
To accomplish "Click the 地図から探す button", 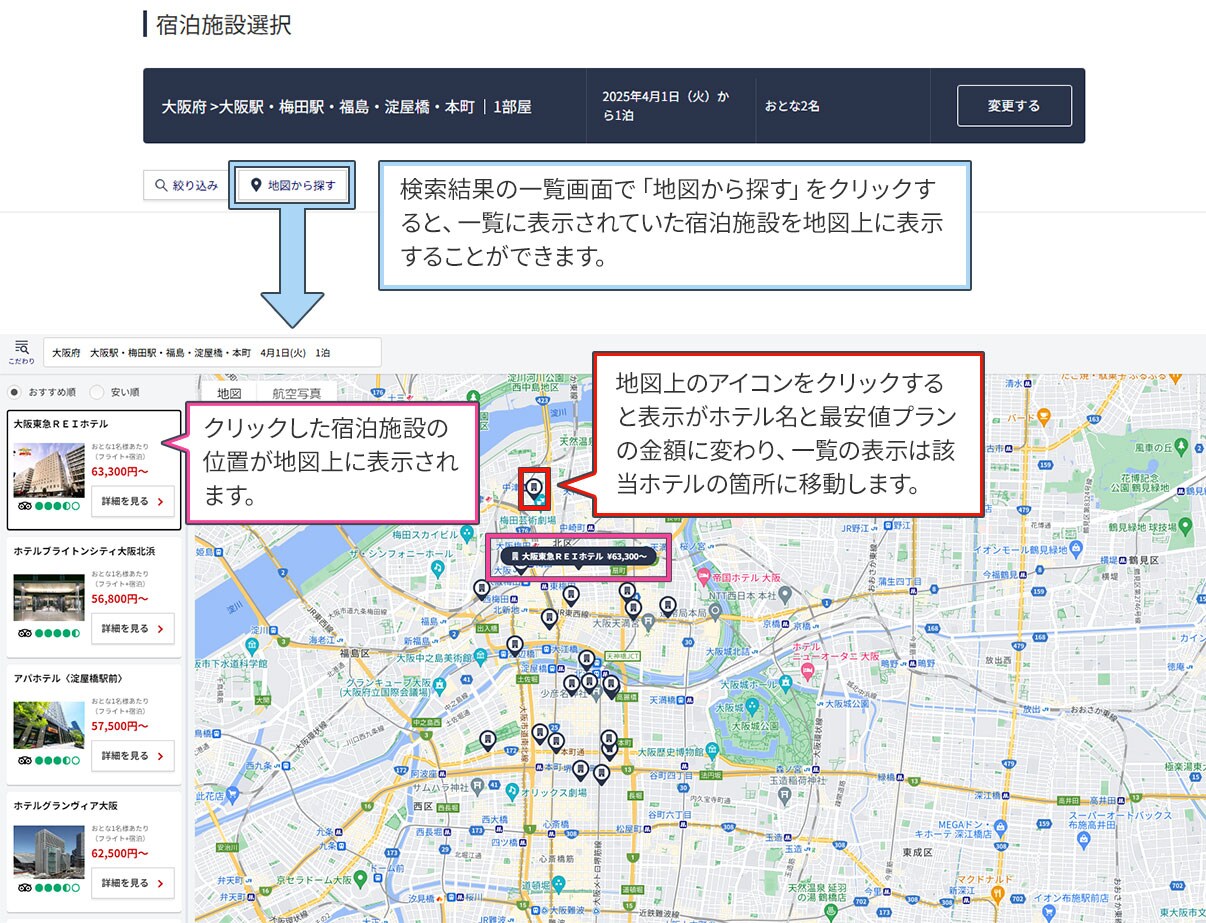I will tap(293, 185).
